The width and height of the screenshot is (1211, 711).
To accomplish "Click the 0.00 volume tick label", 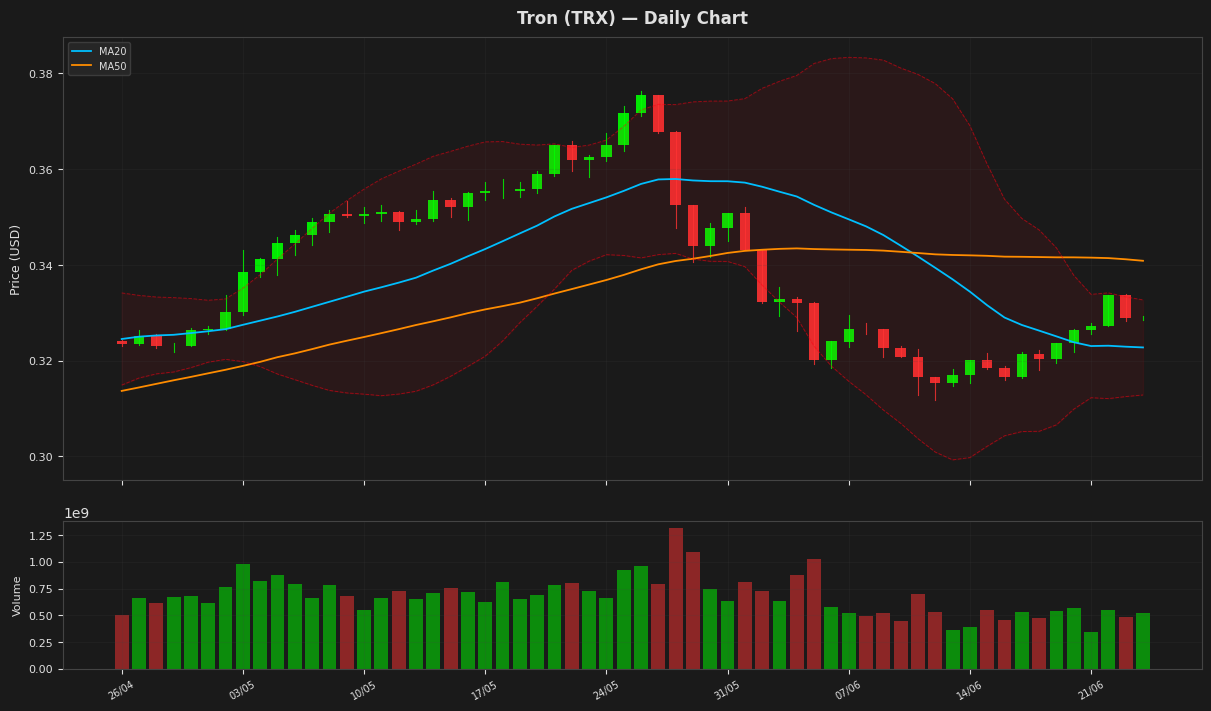I will coord(42,670).
